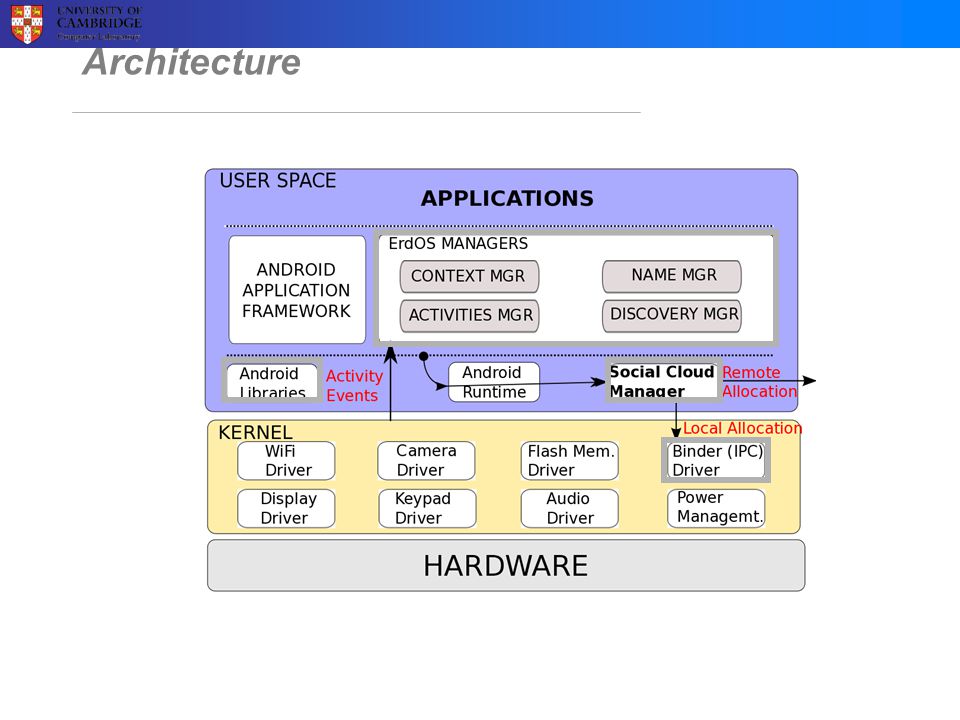Screen dimensions: 960x720
Task: Select the Keypad Driver box
Action: click(x=427, y=508)
